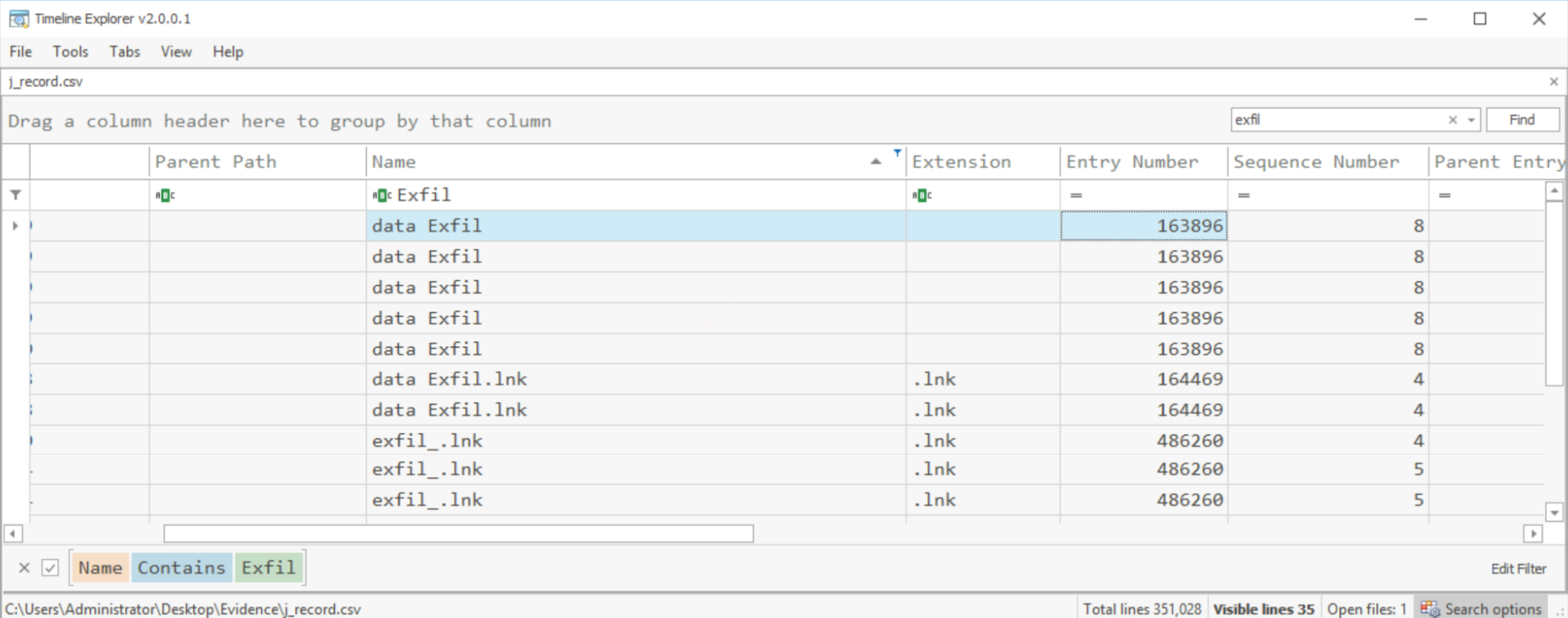This screenshot has width=1568, height=618.
Task: Open the View menu
Action: (x=176, y=51)
